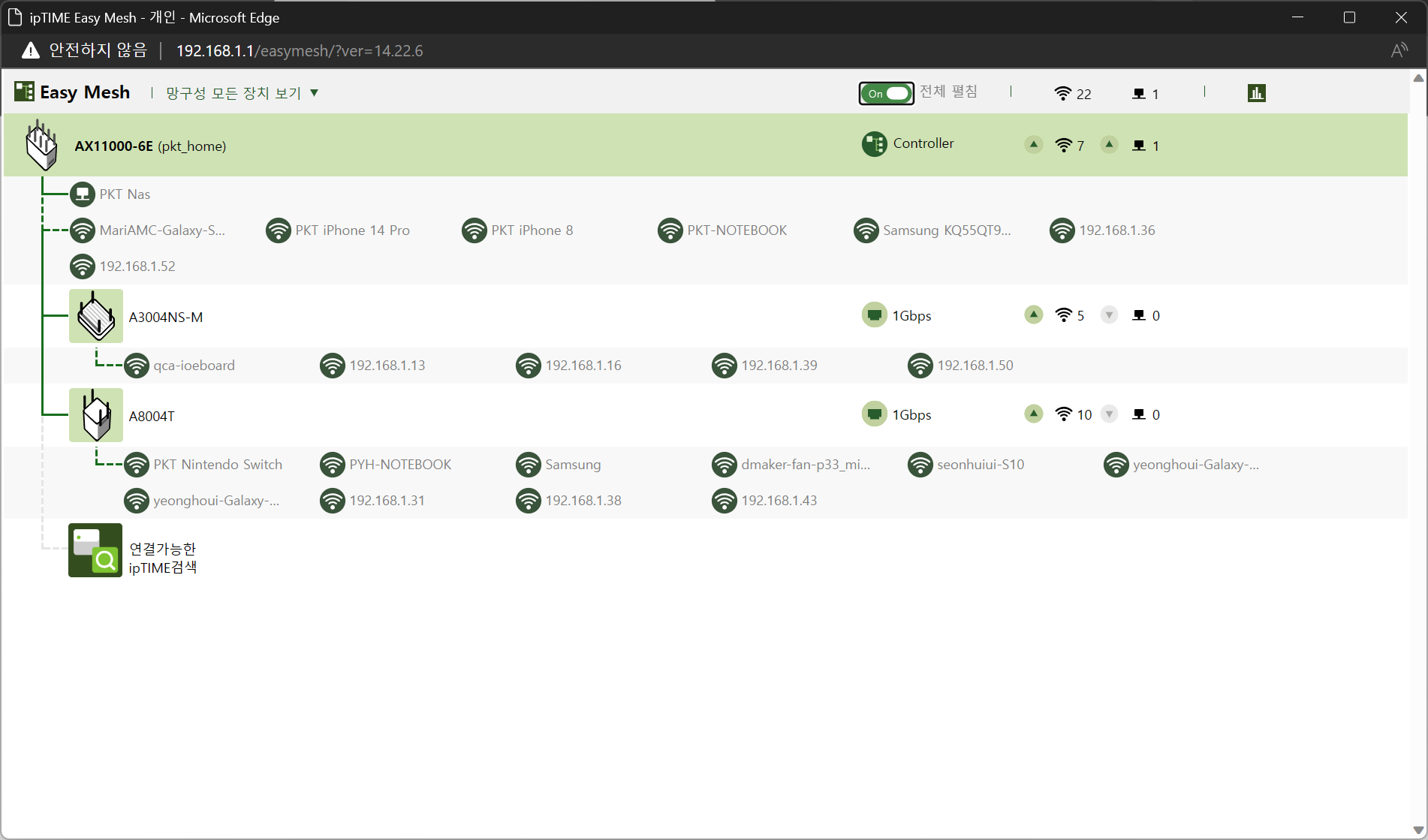Screen dimensions: 1428x840
Task: Click the page scrollbar up arrow
Action: [1418, 77]
